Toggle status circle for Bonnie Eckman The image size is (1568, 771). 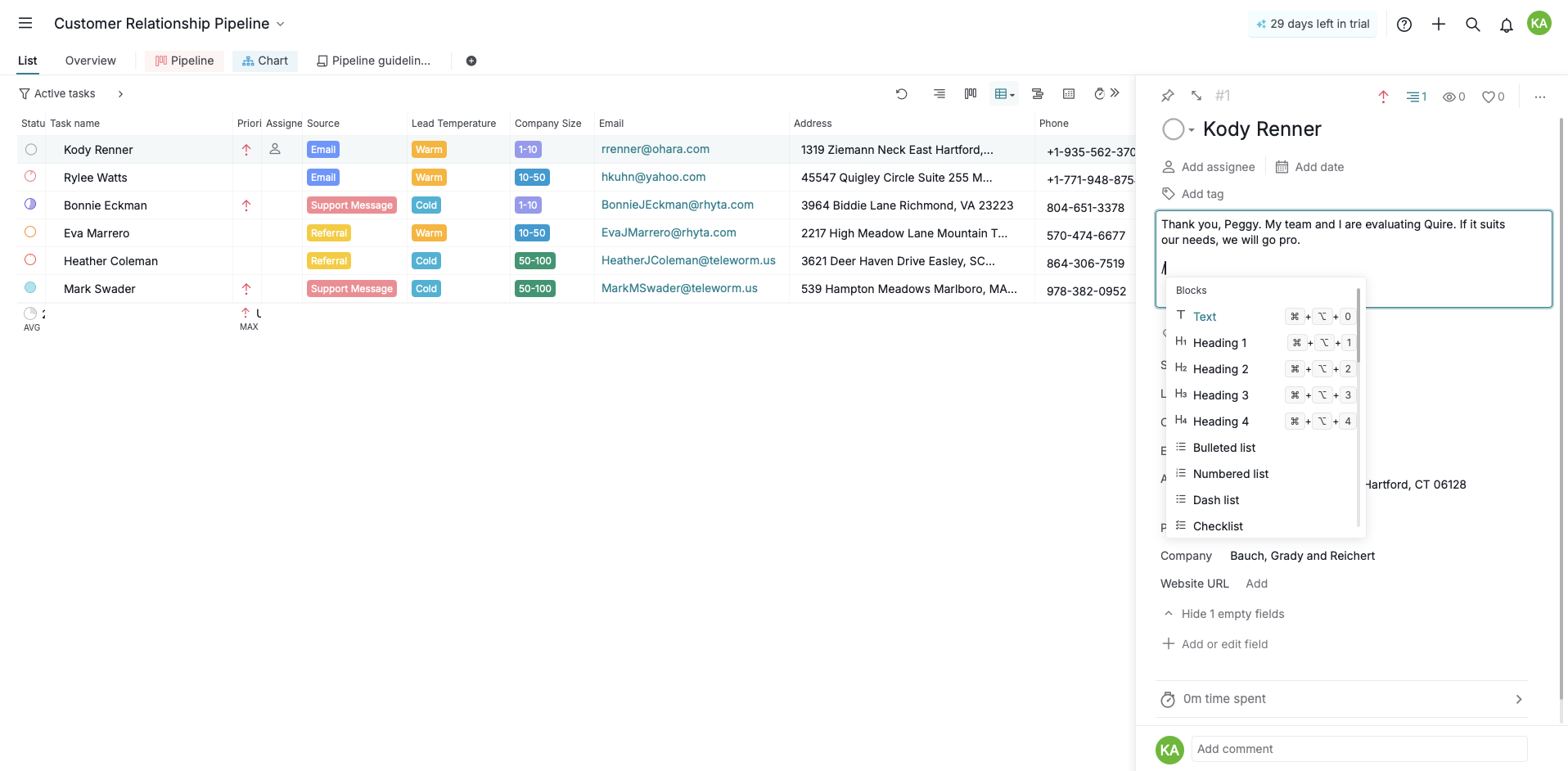click(30, 204)
